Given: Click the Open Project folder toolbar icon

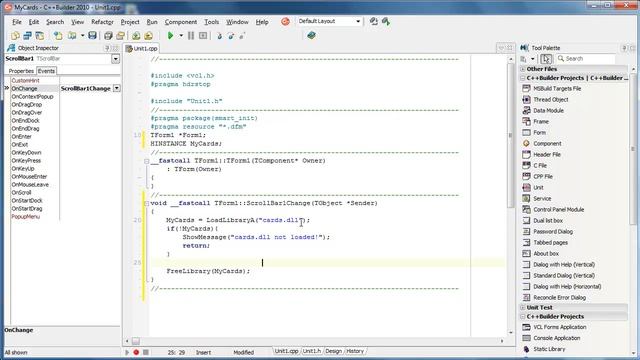Looking at the screenshot, I should pos(72,36).
